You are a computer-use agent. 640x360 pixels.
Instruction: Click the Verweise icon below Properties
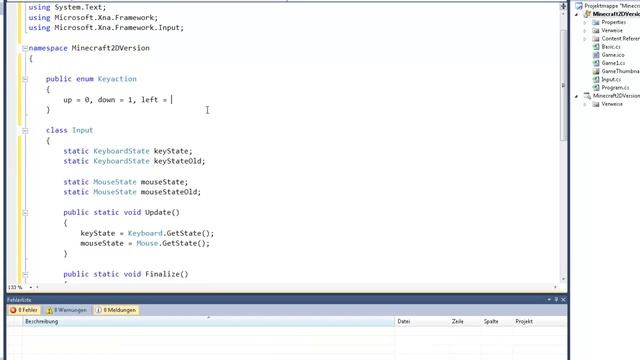click(x=596, y=31)
